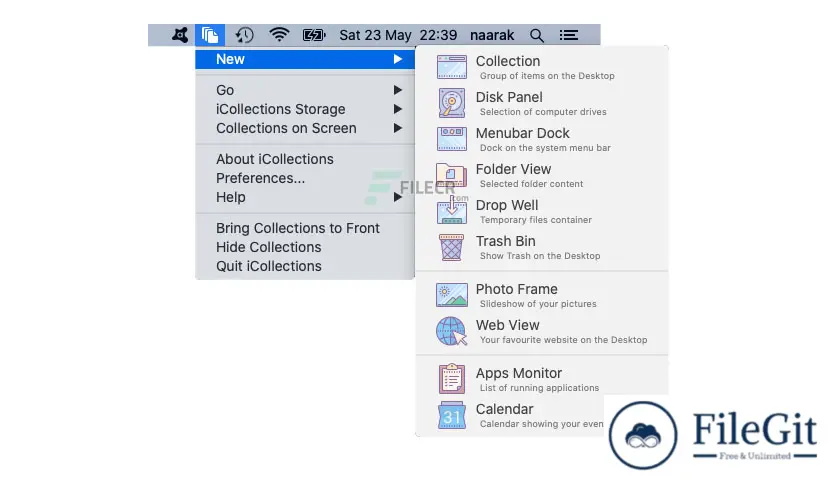The image size is (836, 484).
Task: Click the Wi-Fi status icon
Action: 279,35
